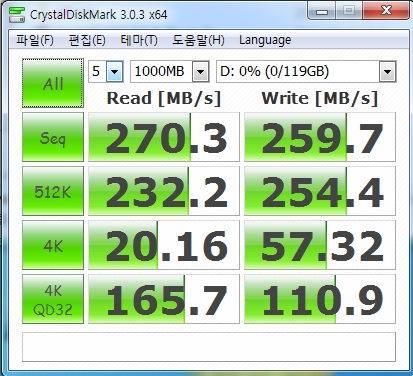Open the 편집(E) menu
This screenshot has width=413, height=376.
click(x=87, y=40)
